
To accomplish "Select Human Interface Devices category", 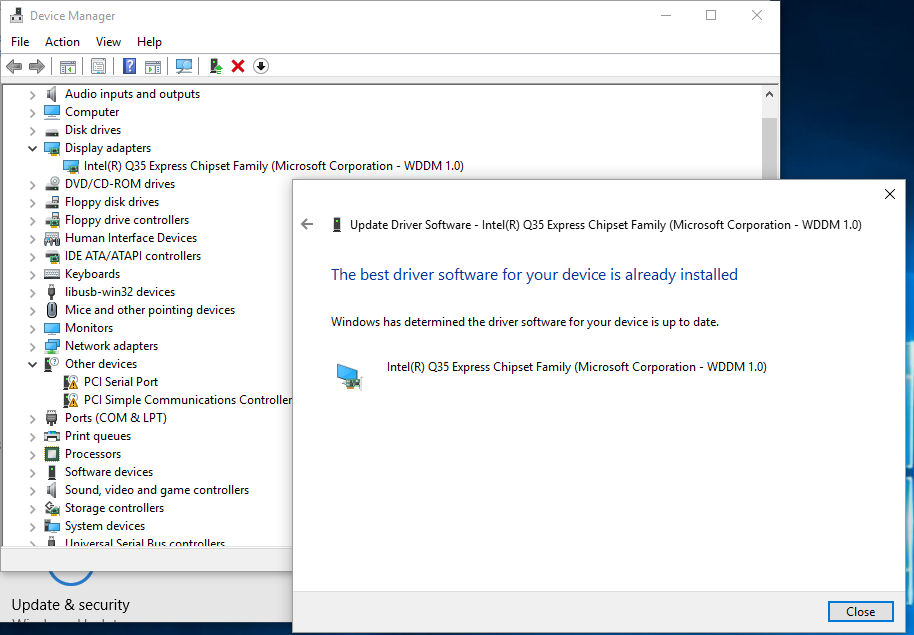I will (131, 238).
